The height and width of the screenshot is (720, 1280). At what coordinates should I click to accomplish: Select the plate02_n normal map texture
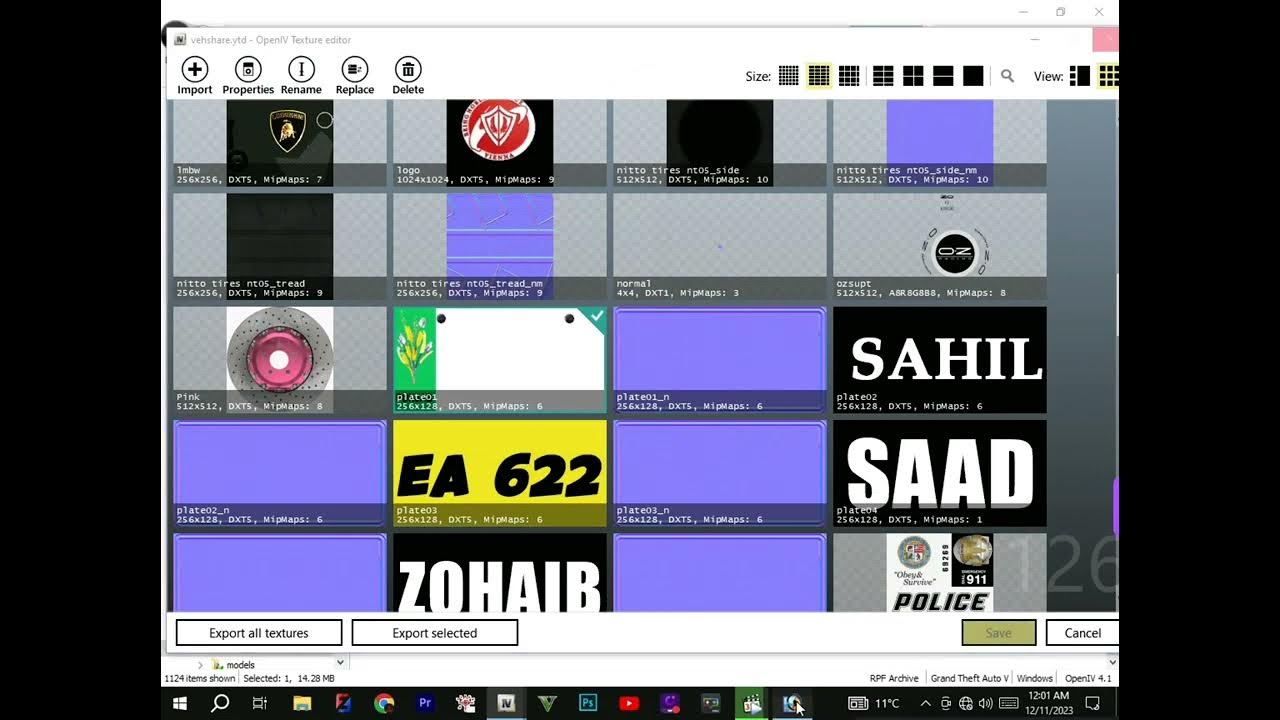[280, 473]
